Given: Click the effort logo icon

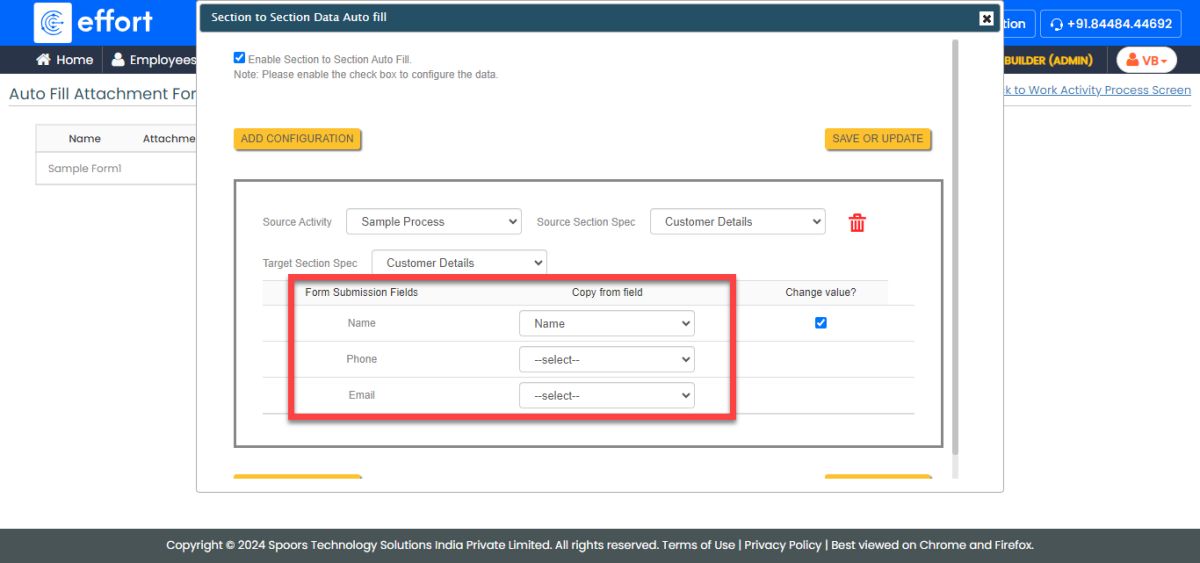Looking at the screenshot, I should [52, 22].
